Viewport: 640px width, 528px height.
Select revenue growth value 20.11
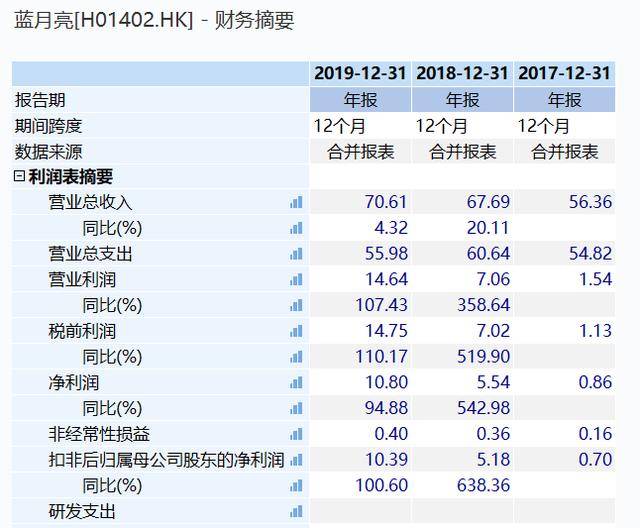click(x=488, y=228)
